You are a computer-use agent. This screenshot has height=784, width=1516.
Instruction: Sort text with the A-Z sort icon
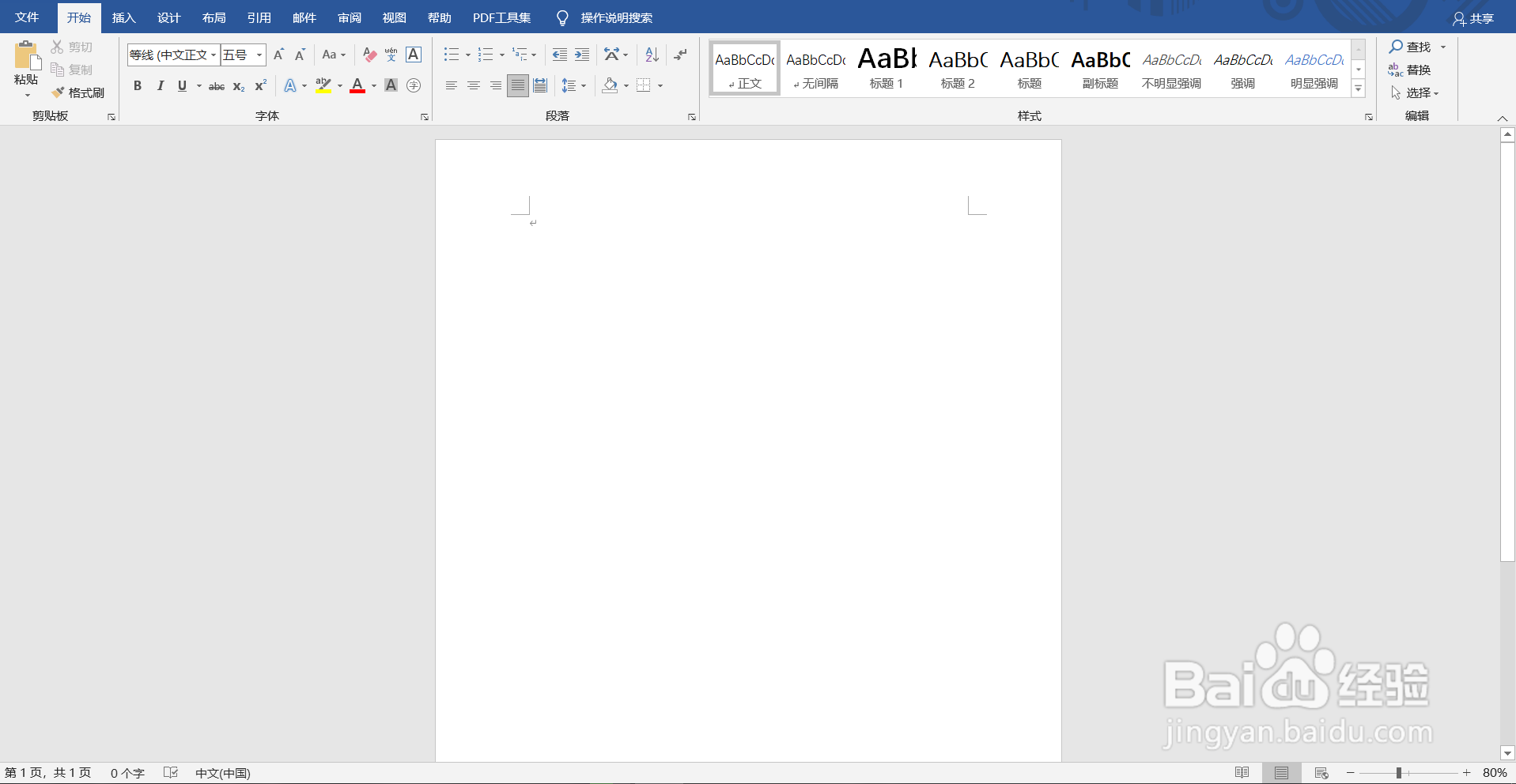pyautogui.click(x=652, y=55)
